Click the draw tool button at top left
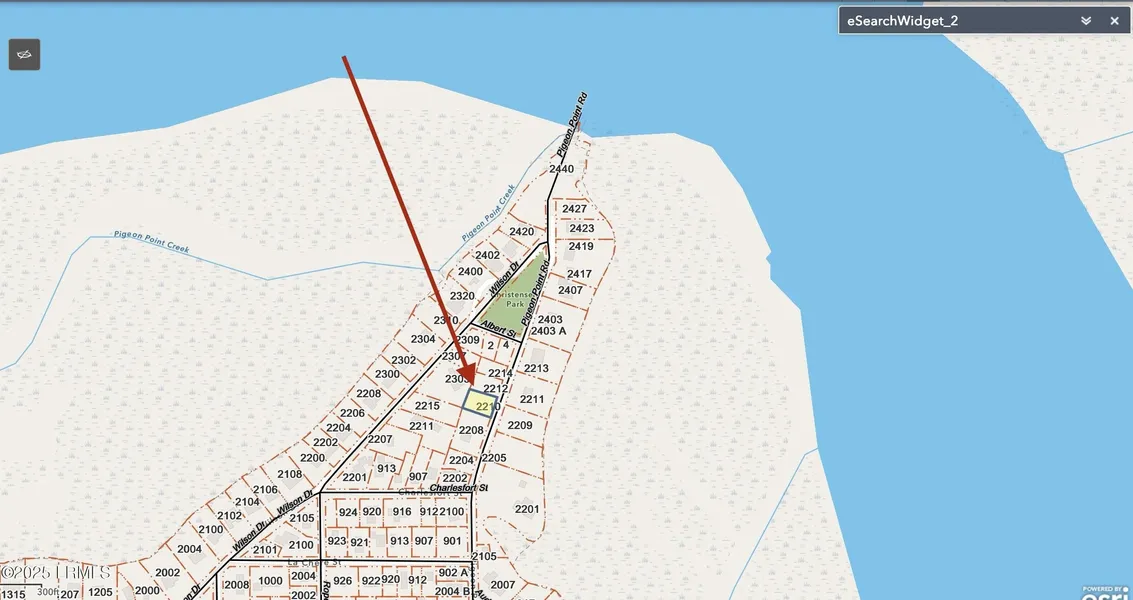The image size is (1133, 600). (x=24, y=55)
